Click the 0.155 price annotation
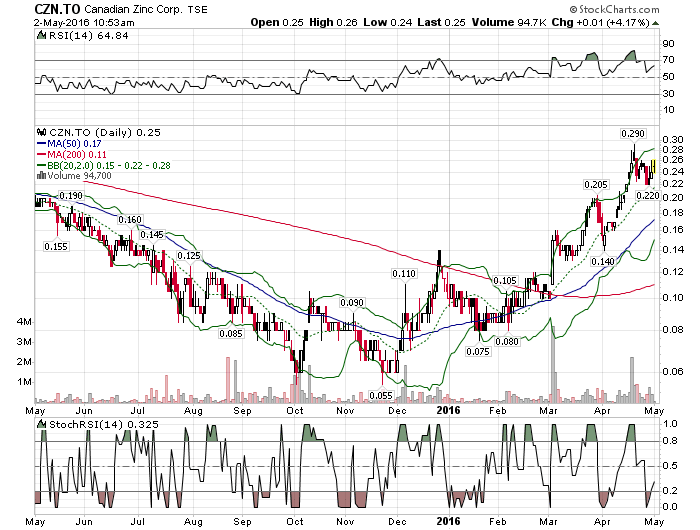The width and height of the screenshot is (700, 530). click(56, 246)
